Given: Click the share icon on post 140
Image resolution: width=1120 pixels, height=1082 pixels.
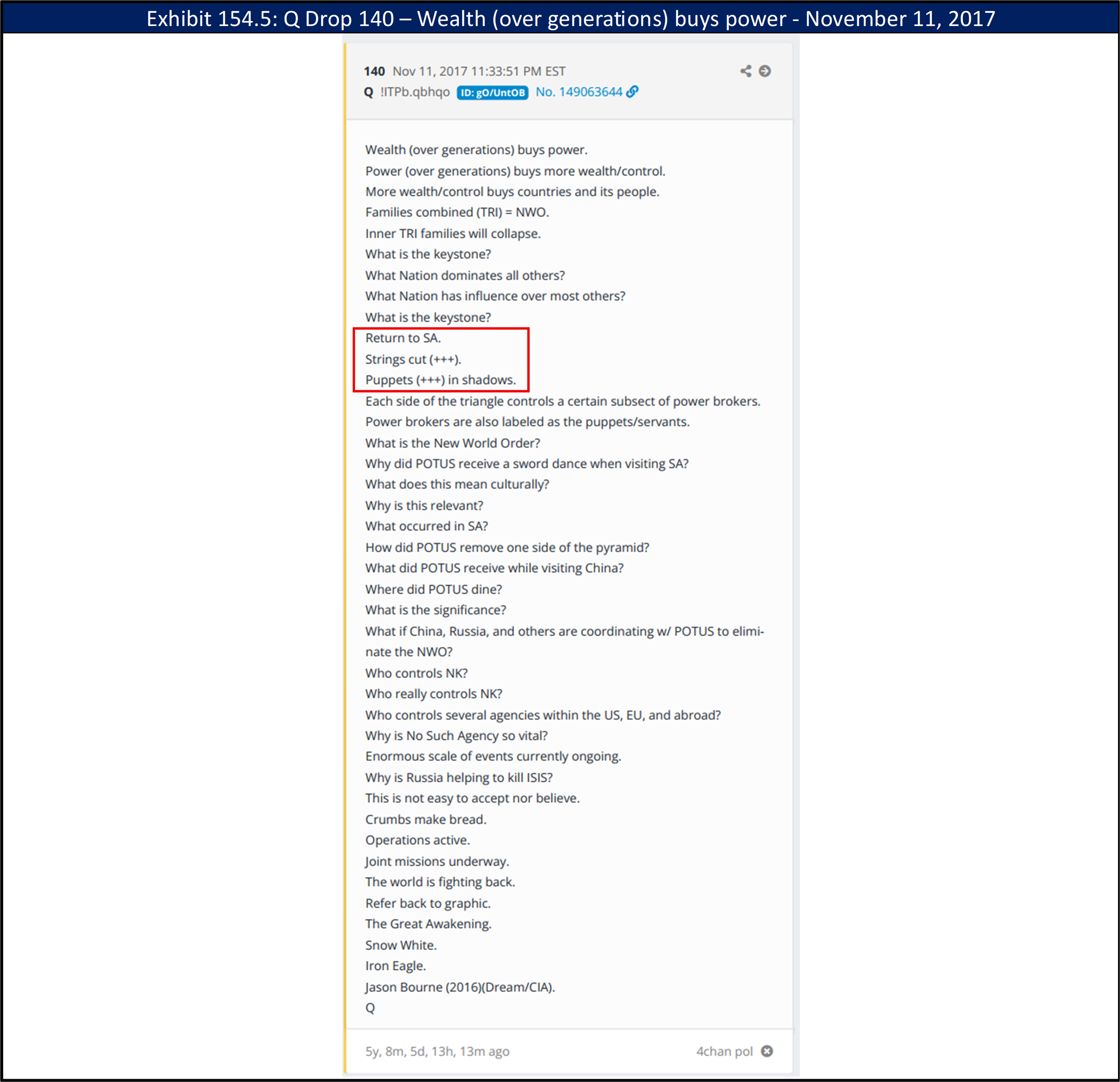Looking at the screenshot, I should tap(746, 71).
